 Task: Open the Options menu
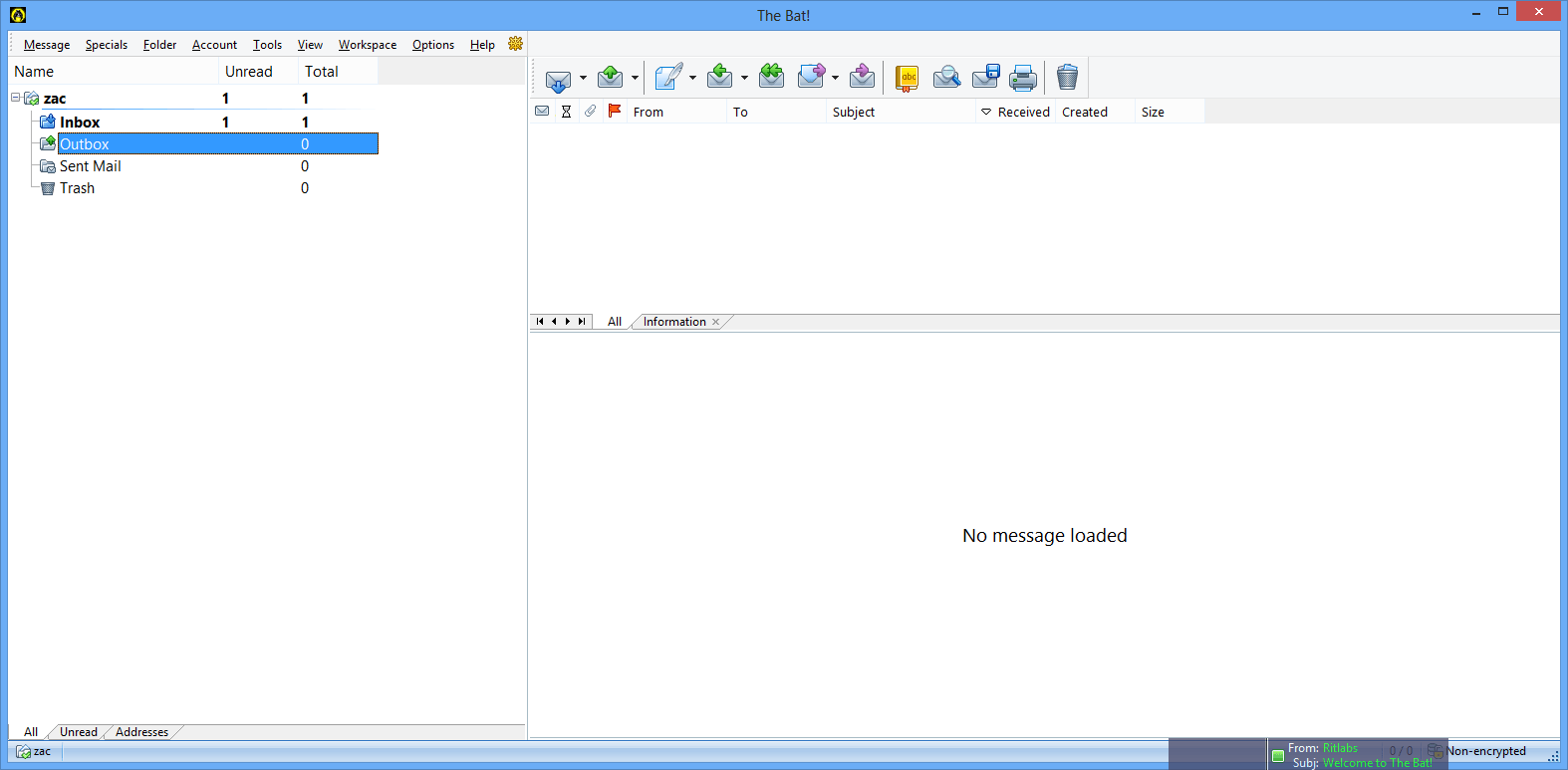pyautogui.click(x=433, y=45)
